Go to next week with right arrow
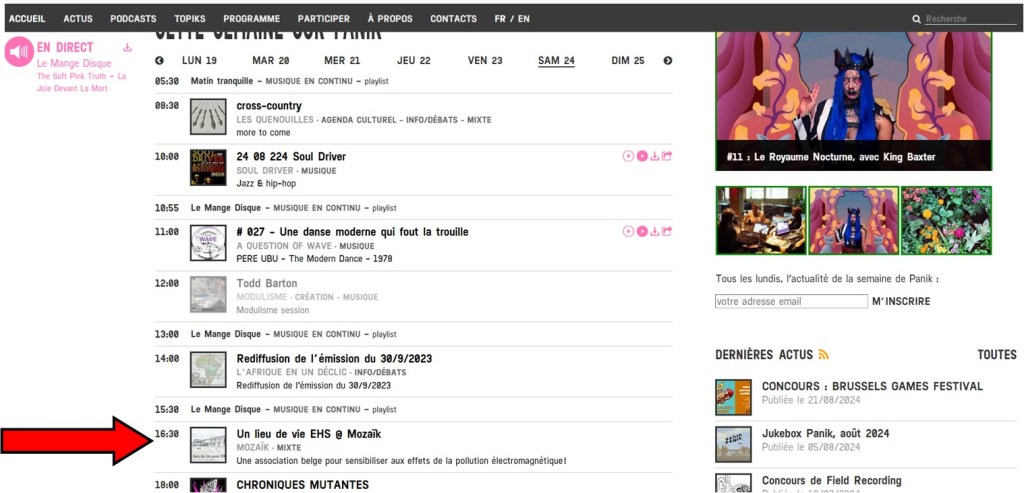Screen dimensions: 1024x493 [x=668, y=61]
